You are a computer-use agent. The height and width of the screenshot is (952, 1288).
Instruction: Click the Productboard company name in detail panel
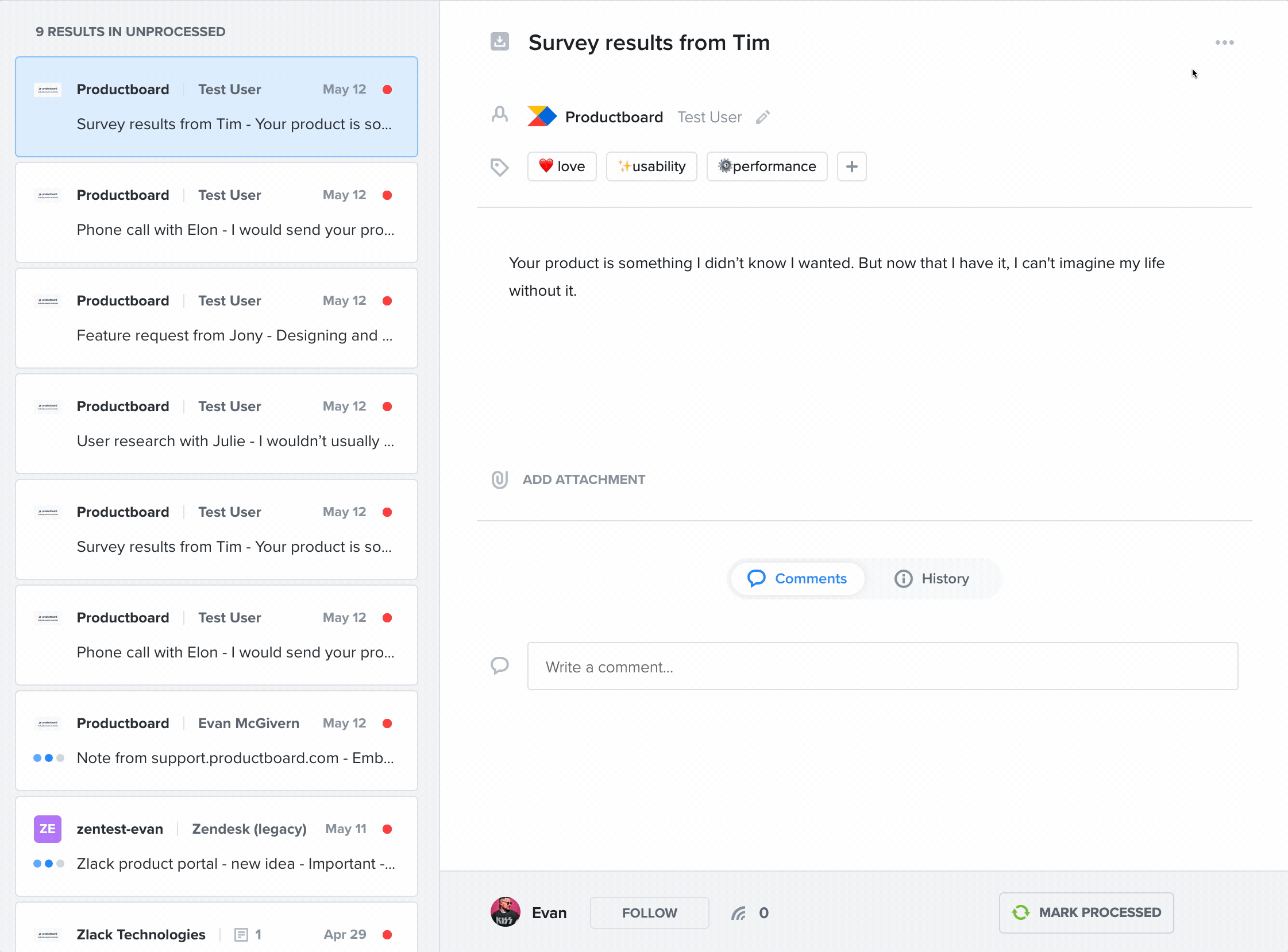point(614,117)
